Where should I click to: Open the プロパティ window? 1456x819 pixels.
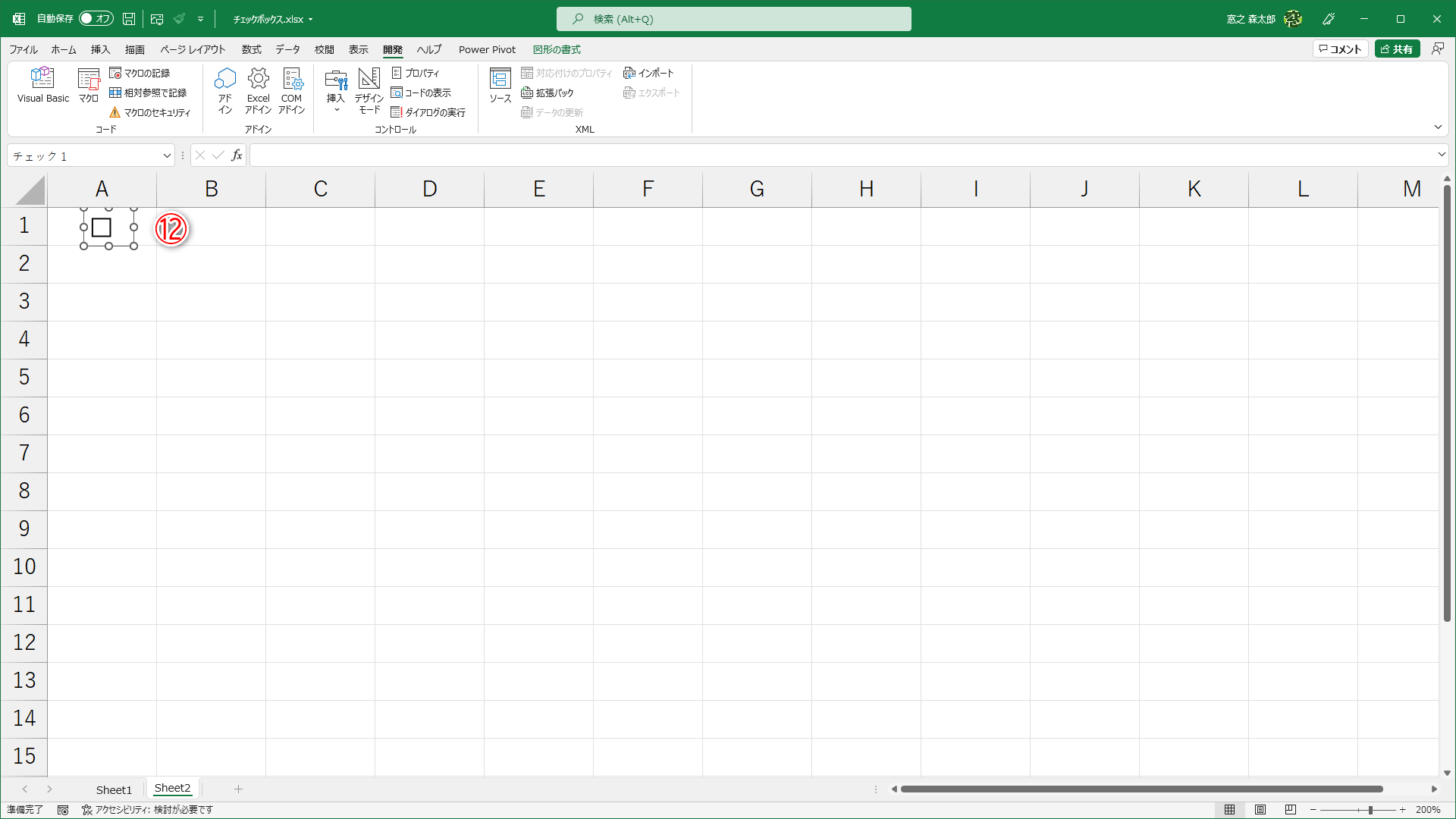[417, 73]
